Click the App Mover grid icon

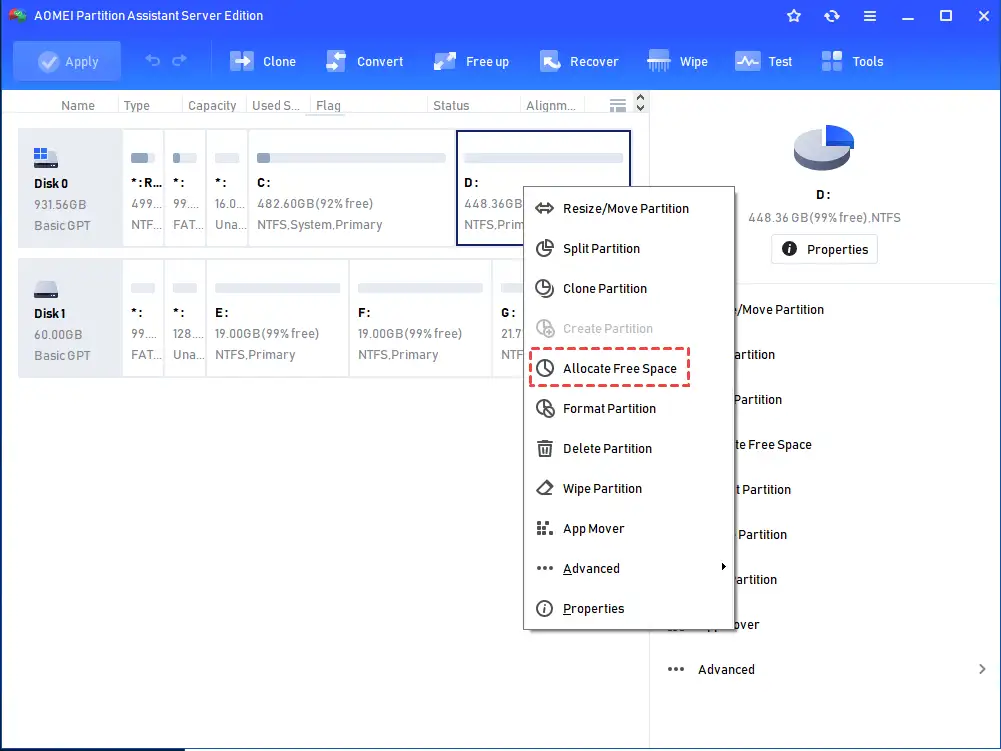pyautogui.click(x=545, y=529)
